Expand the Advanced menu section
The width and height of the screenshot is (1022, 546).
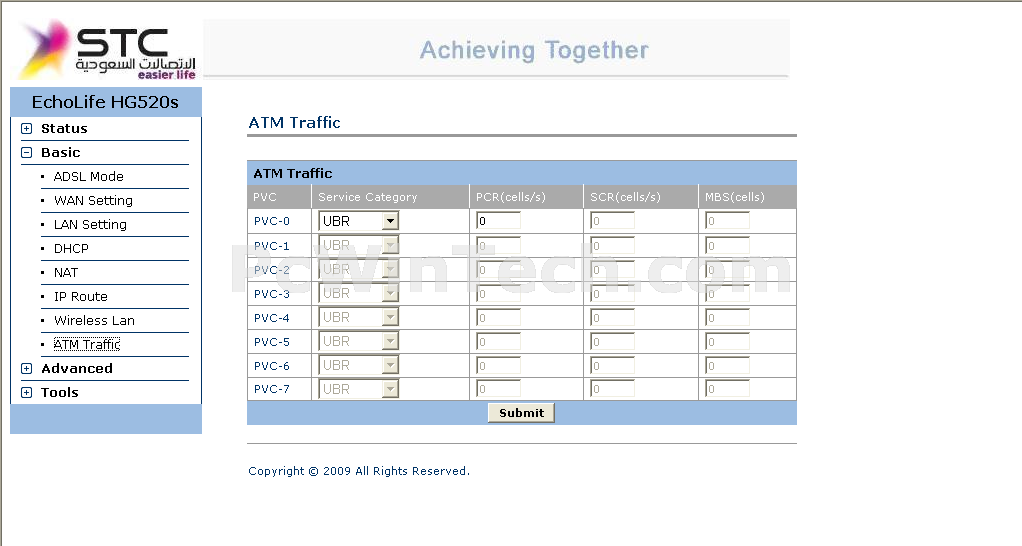[x=27, y=369]
